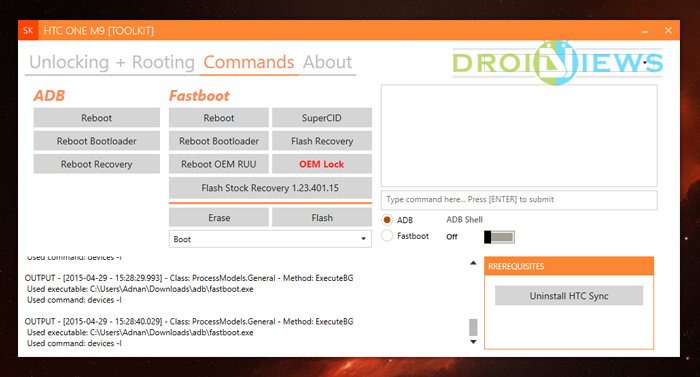This screenshot has width=700, height=377.
Task: Click the Fastboot section heading
Action: coord(199,96)
